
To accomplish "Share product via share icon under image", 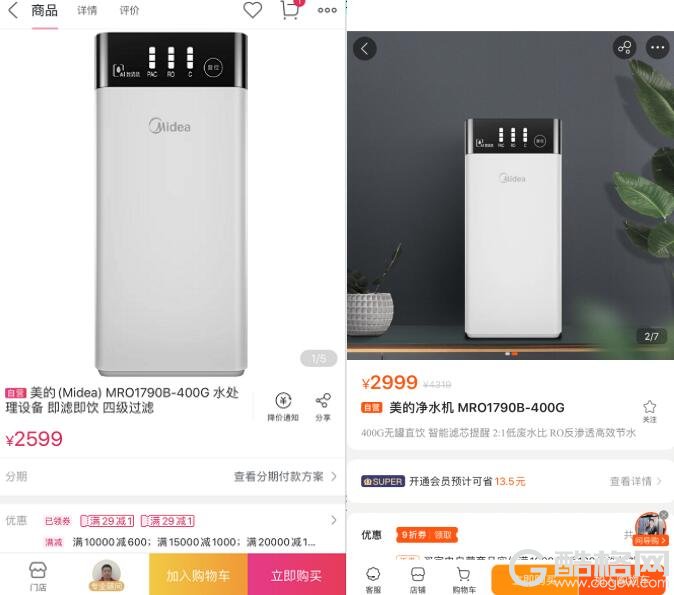I will point(323,407).
